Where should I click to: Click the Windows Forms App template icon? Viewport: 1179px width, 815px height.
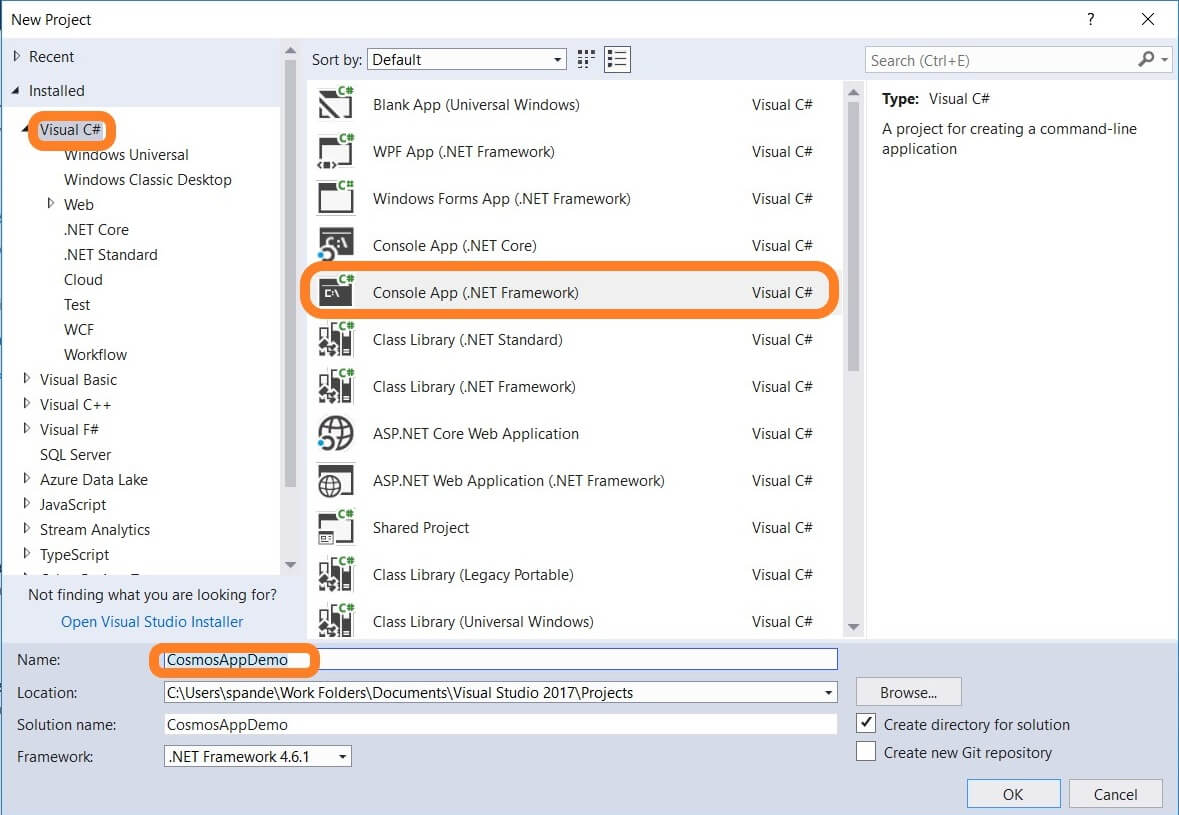click(335, 198)
